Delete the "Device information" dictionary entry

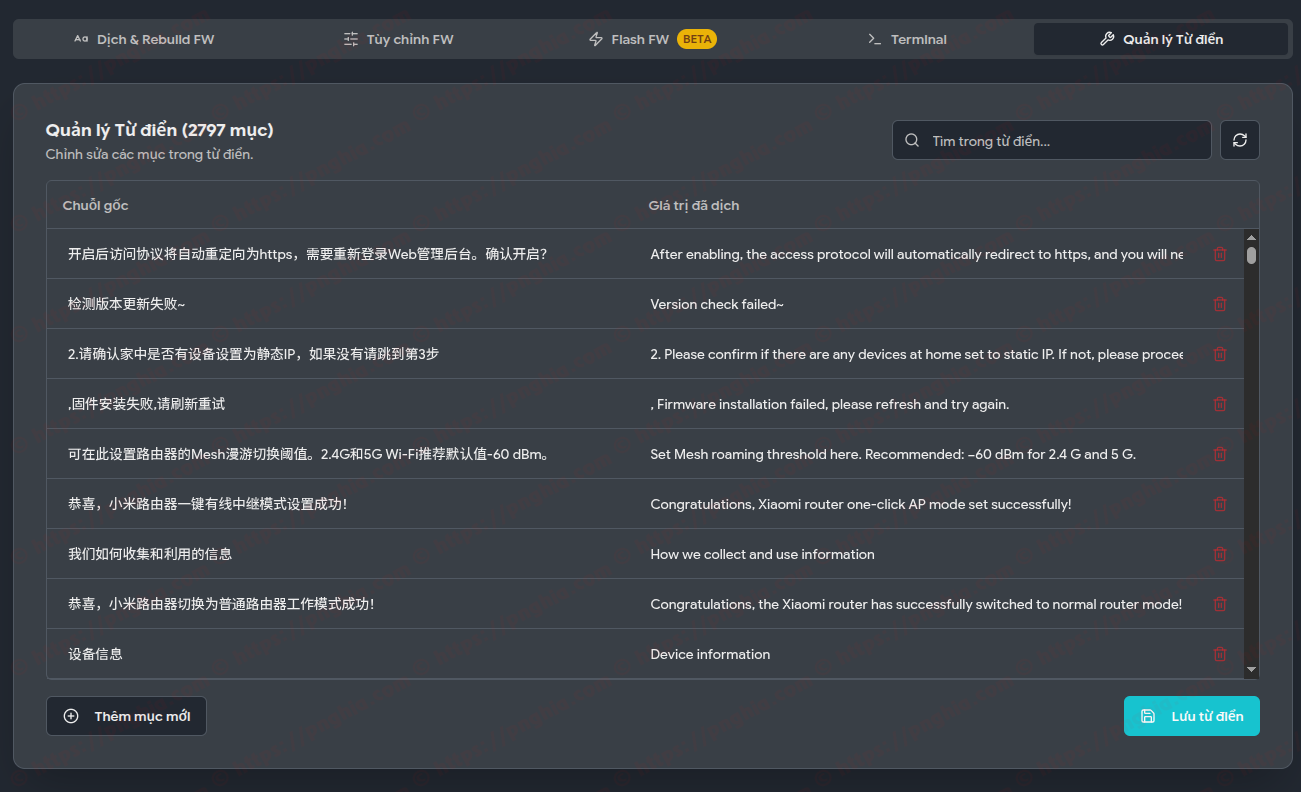point(1219,654)
